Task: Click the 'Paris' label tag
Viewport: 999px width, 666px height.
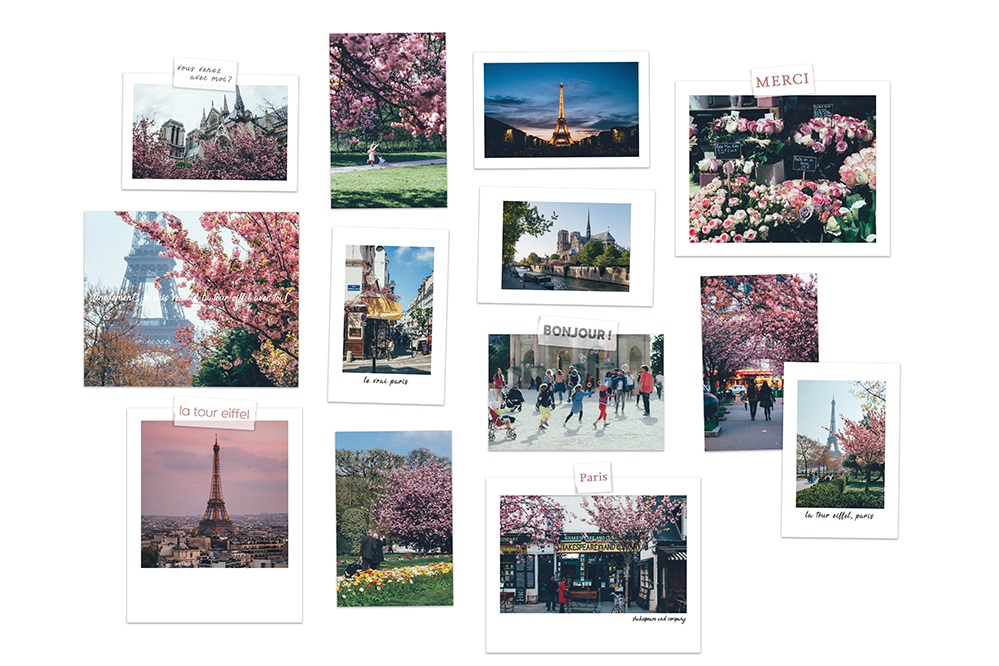Action: [593, 477]
